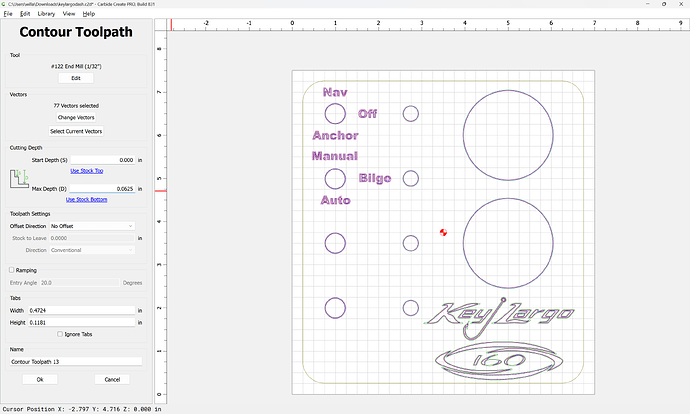Click the Change Vectors button
Image resolution: width=690 pixels, height=414 pixels.
[76, 117]
